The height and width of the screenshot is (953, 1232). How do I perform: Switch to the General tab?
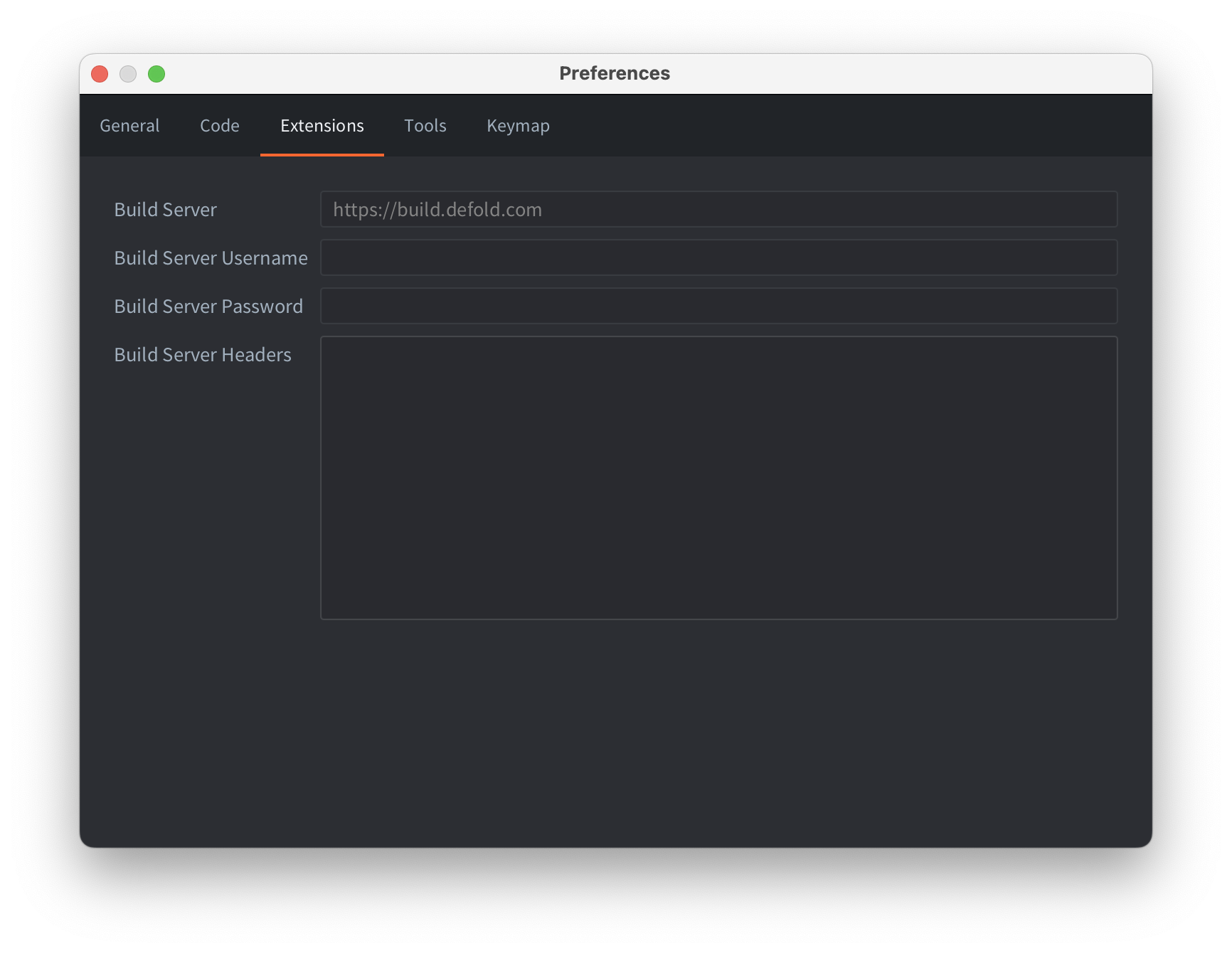tap(129, 126)
